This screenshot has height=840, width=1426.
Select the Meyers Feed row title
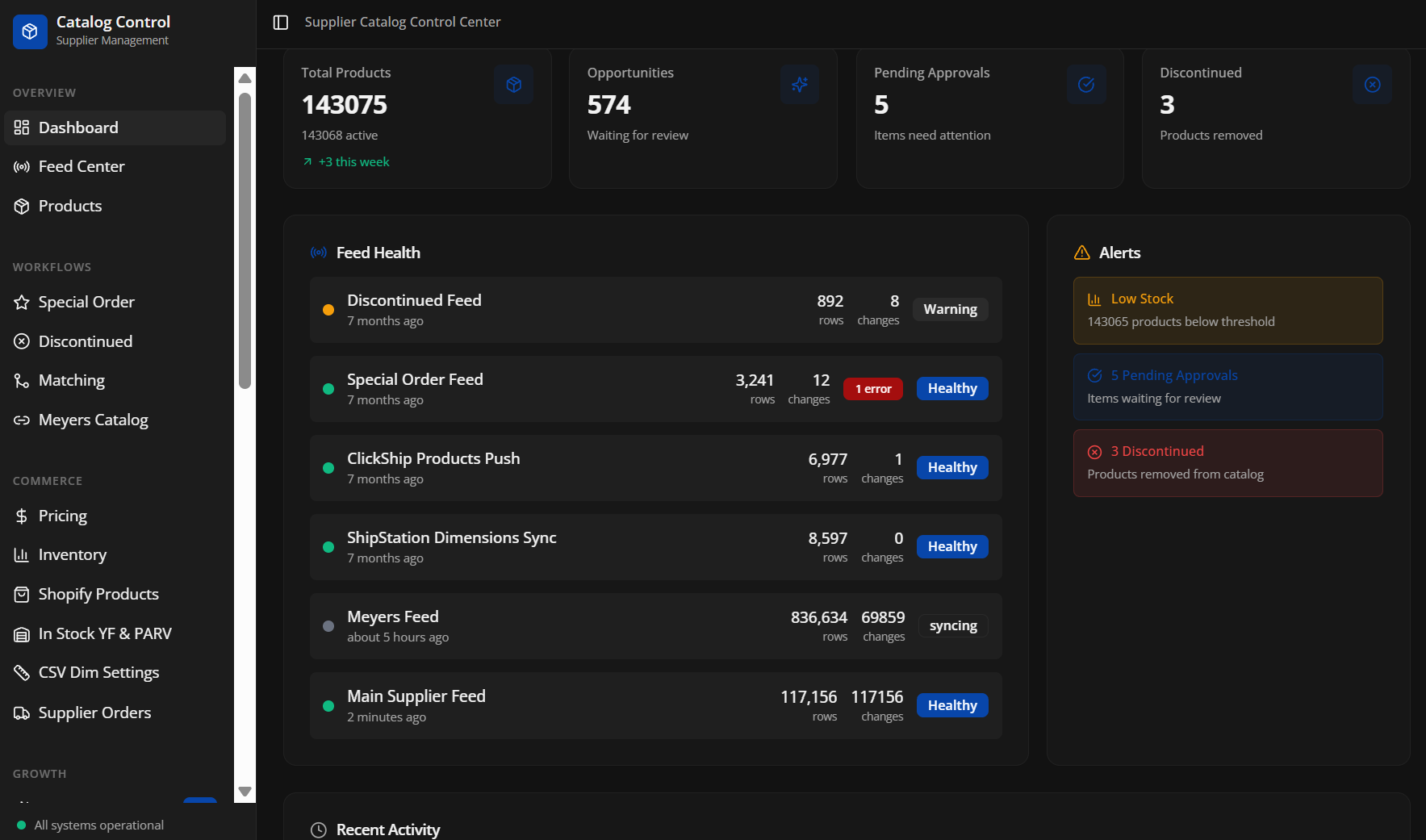pos(393,617)
